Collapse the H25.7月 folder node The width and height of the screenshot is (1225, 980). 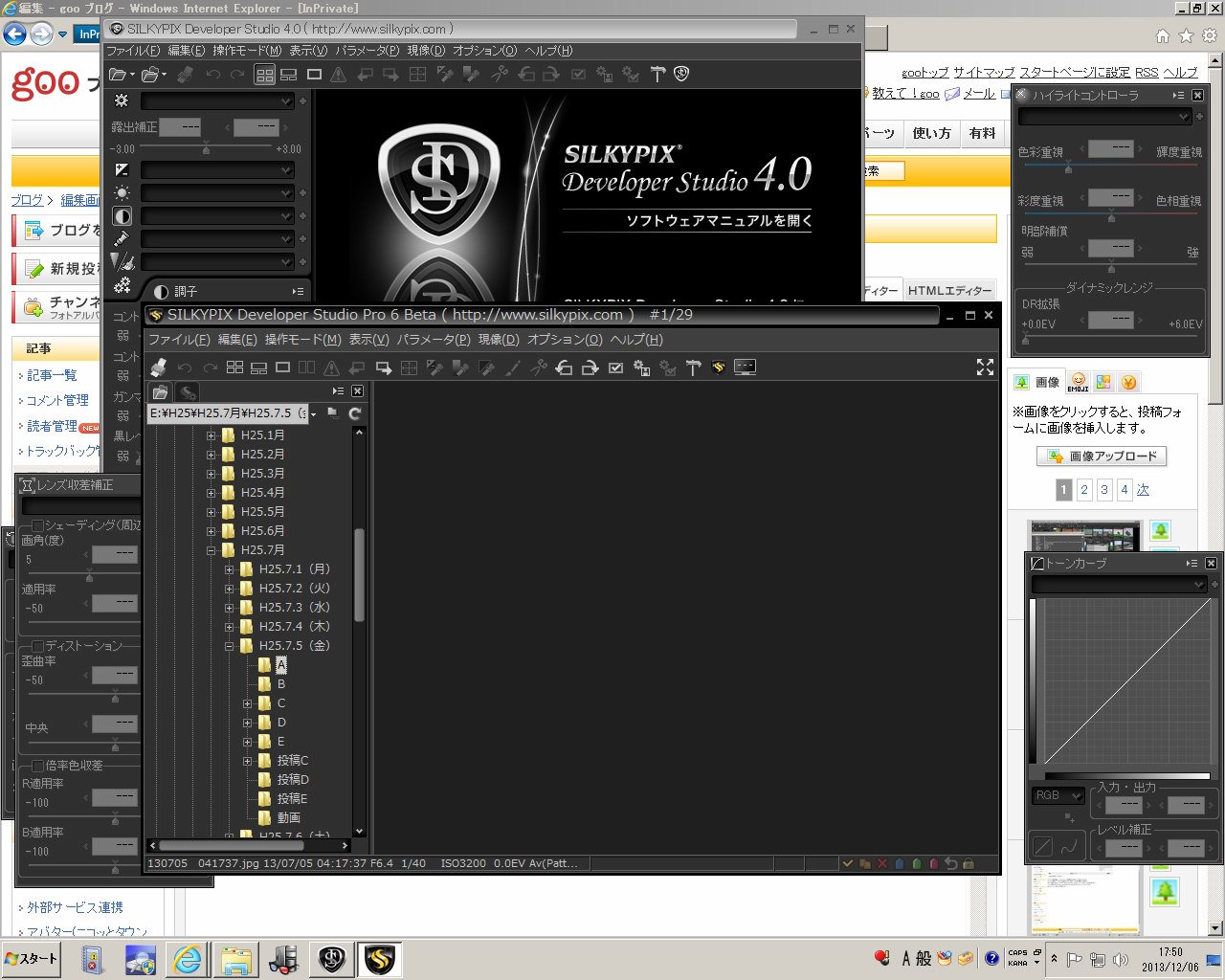point(211,550)
